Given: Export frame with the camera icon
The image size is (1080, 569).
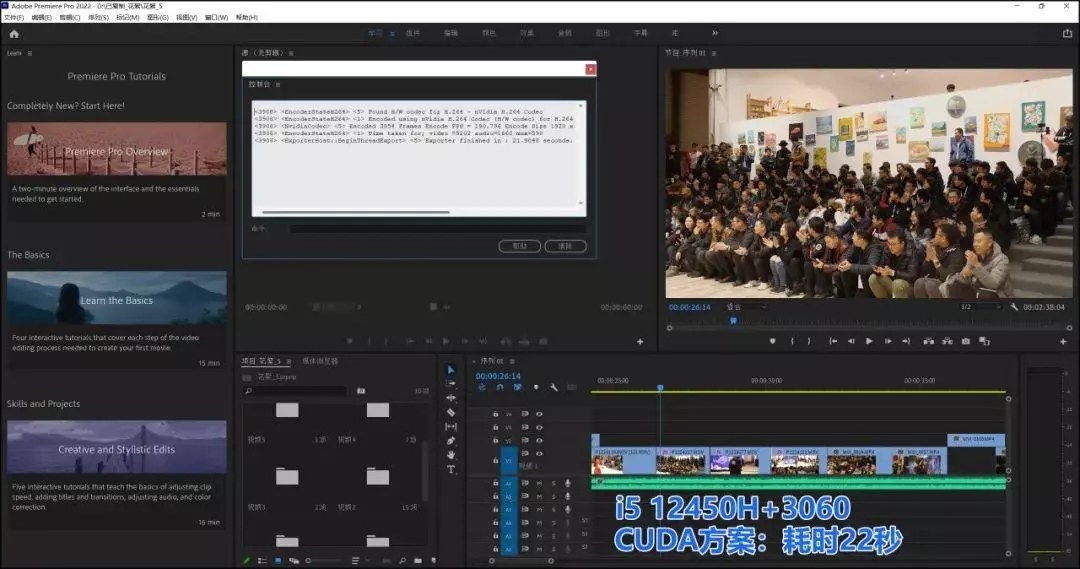Looking at the screenshot, I should (x=966, y=341).
